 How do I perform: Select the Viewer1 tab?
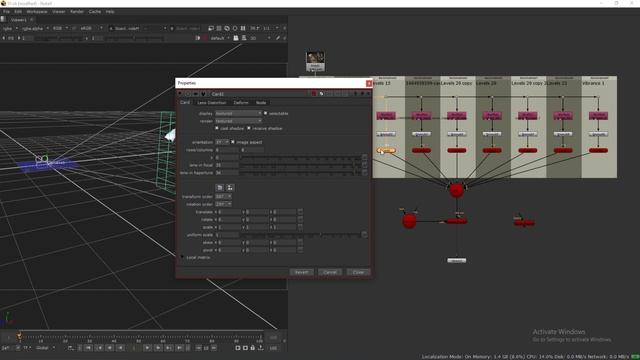[18, 20]
